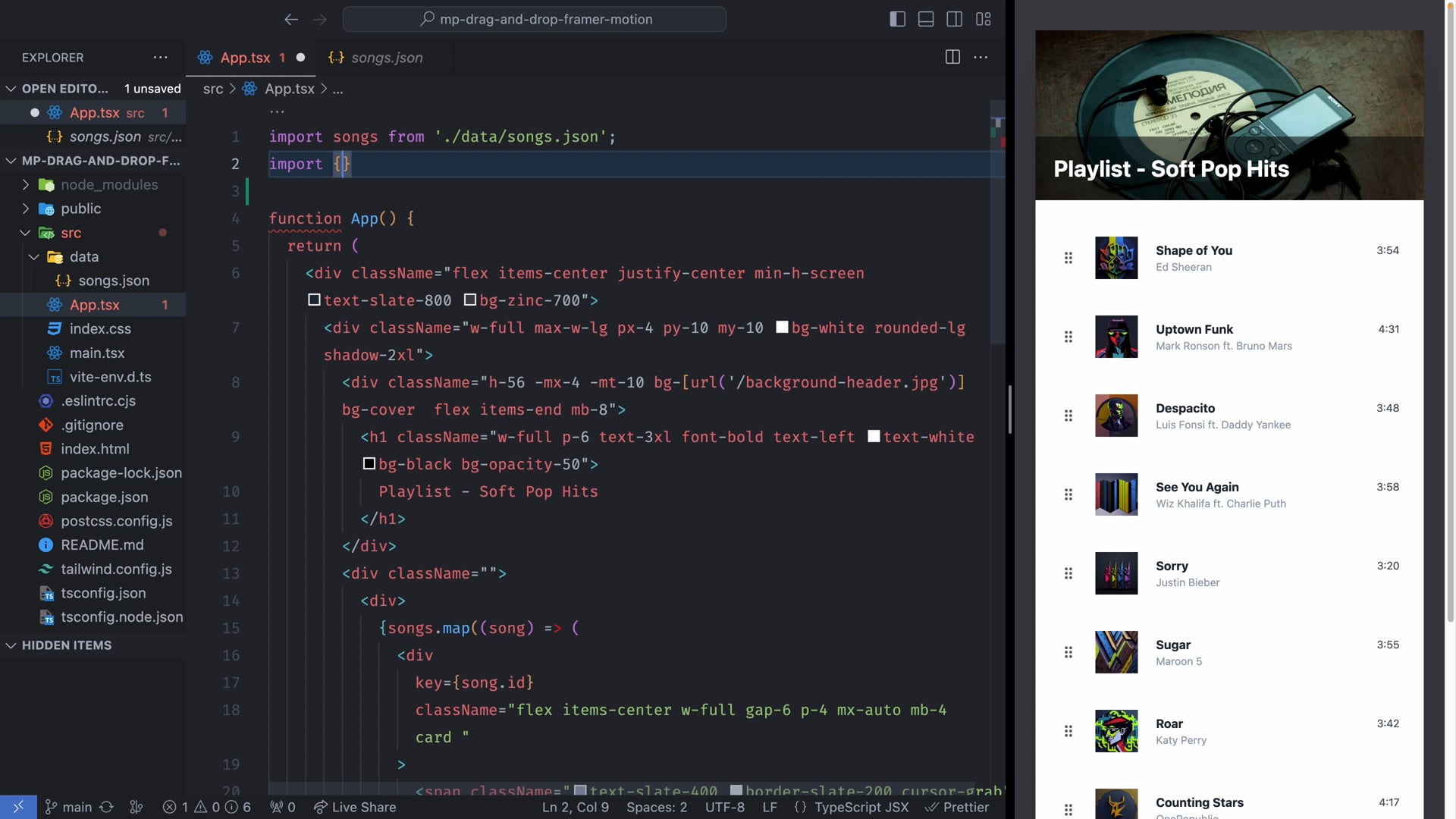Click src in the breadcrumb
Viewport: 1456px width, 819px height.
[213, 89]
